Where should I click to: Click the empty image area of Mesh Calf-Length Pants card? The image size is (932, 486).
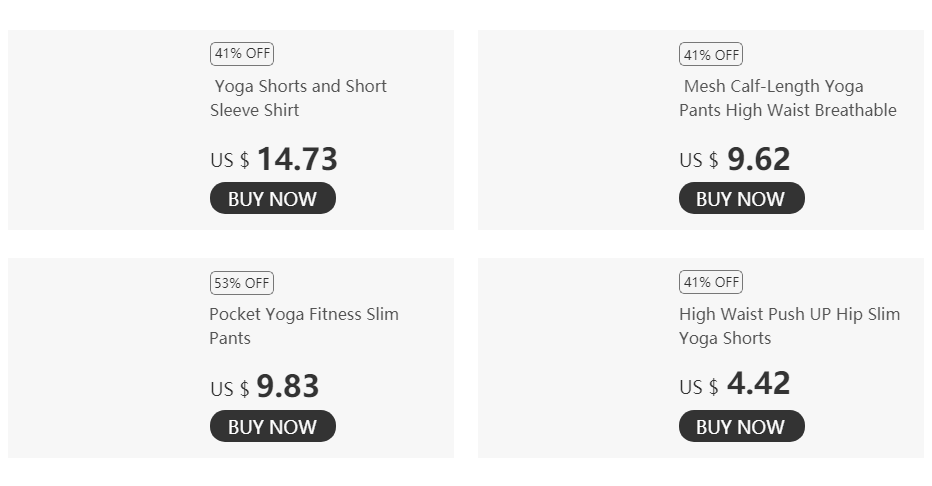(575, 130)
